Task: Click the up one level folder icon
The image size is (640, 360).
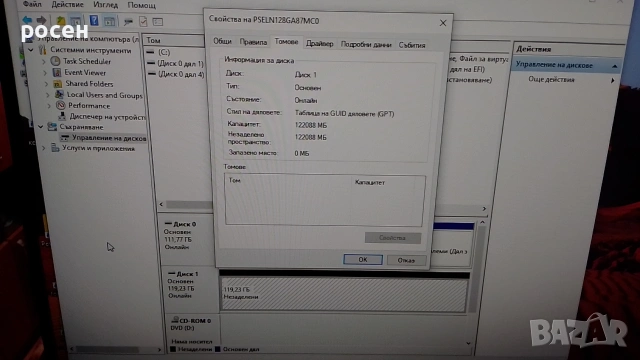Action: tap(60, 20)
